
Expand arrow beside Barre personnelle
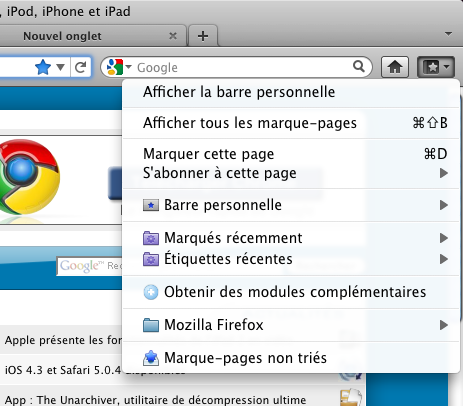[x=443, y=205]
